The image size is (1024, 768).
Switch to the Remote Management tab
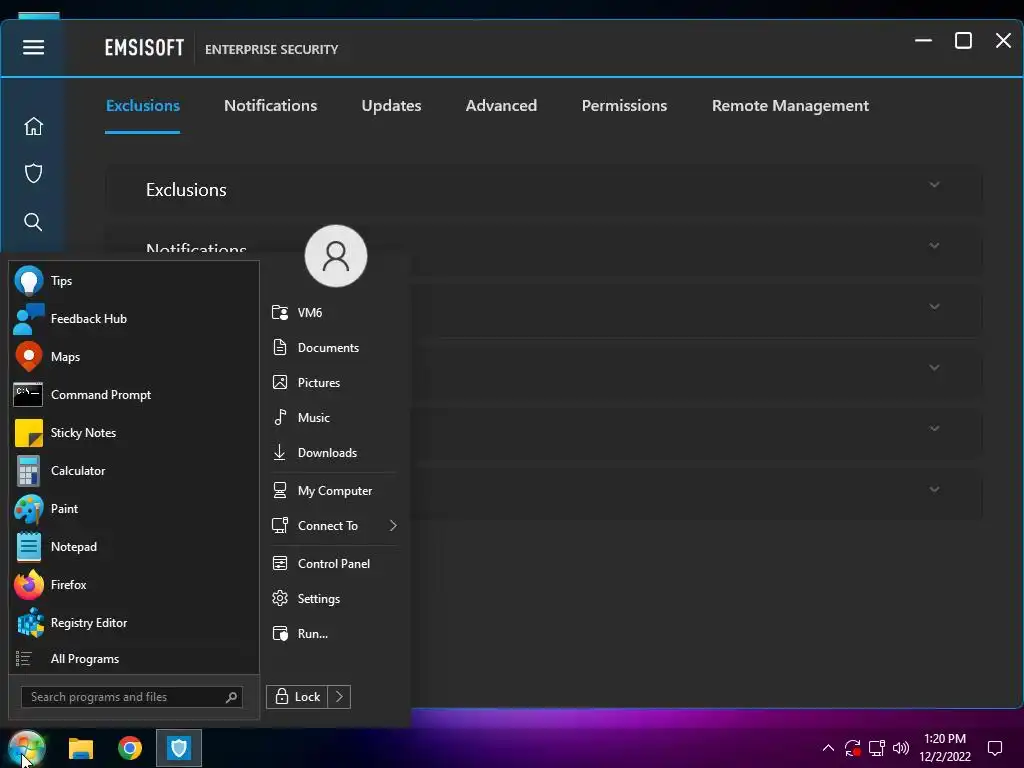pos(790,106)
